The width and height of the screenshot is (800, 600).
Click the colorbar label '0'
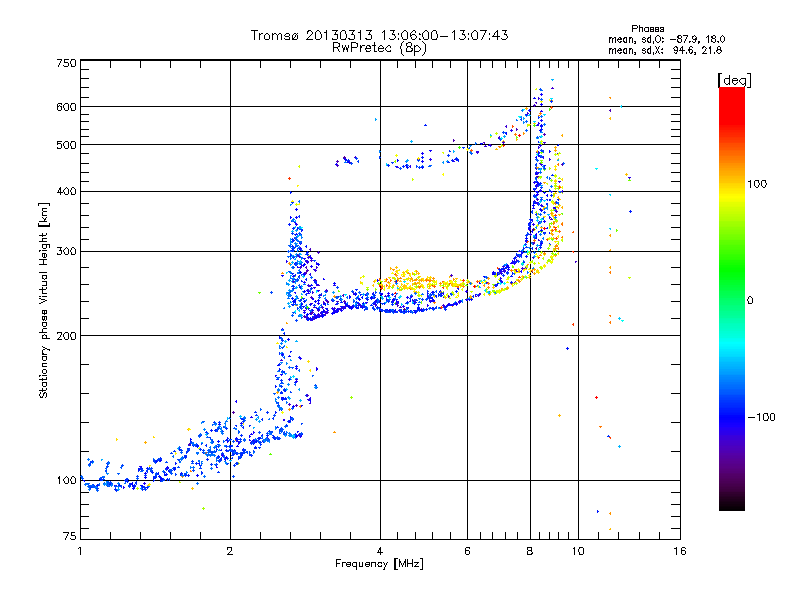[750, 301]
